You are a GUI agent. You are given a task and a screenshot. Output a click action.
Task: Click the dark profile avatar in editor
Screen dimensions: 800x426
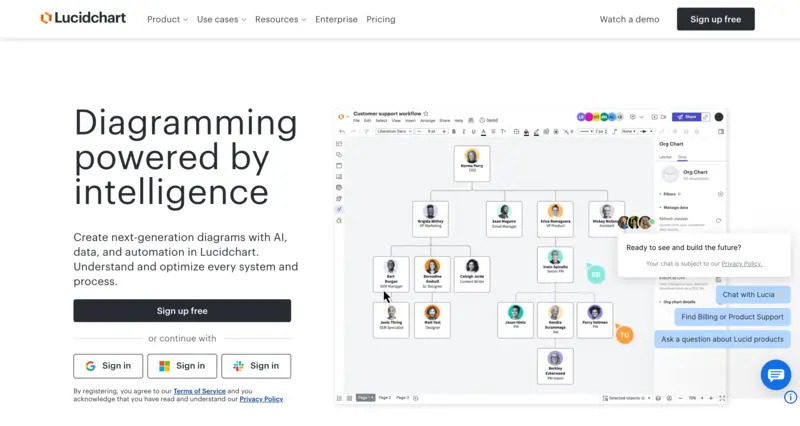(x=719, y=117)
